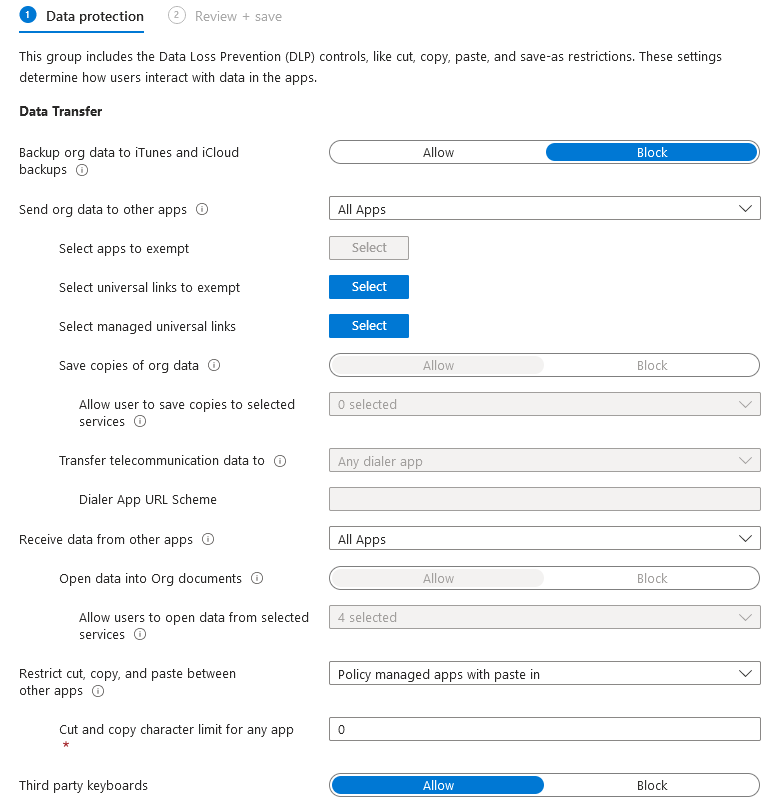View info for open data from selected services

pos(140,635)
